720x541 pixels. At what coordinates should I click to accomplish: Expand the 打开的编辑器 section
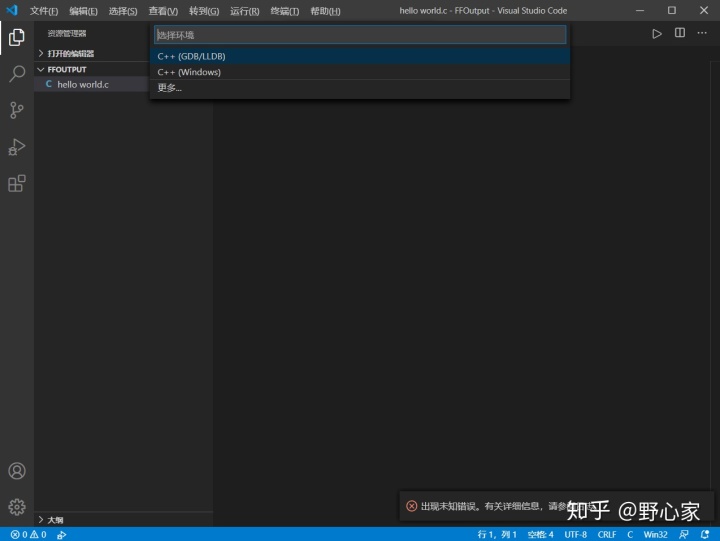(x=71, y=54)
